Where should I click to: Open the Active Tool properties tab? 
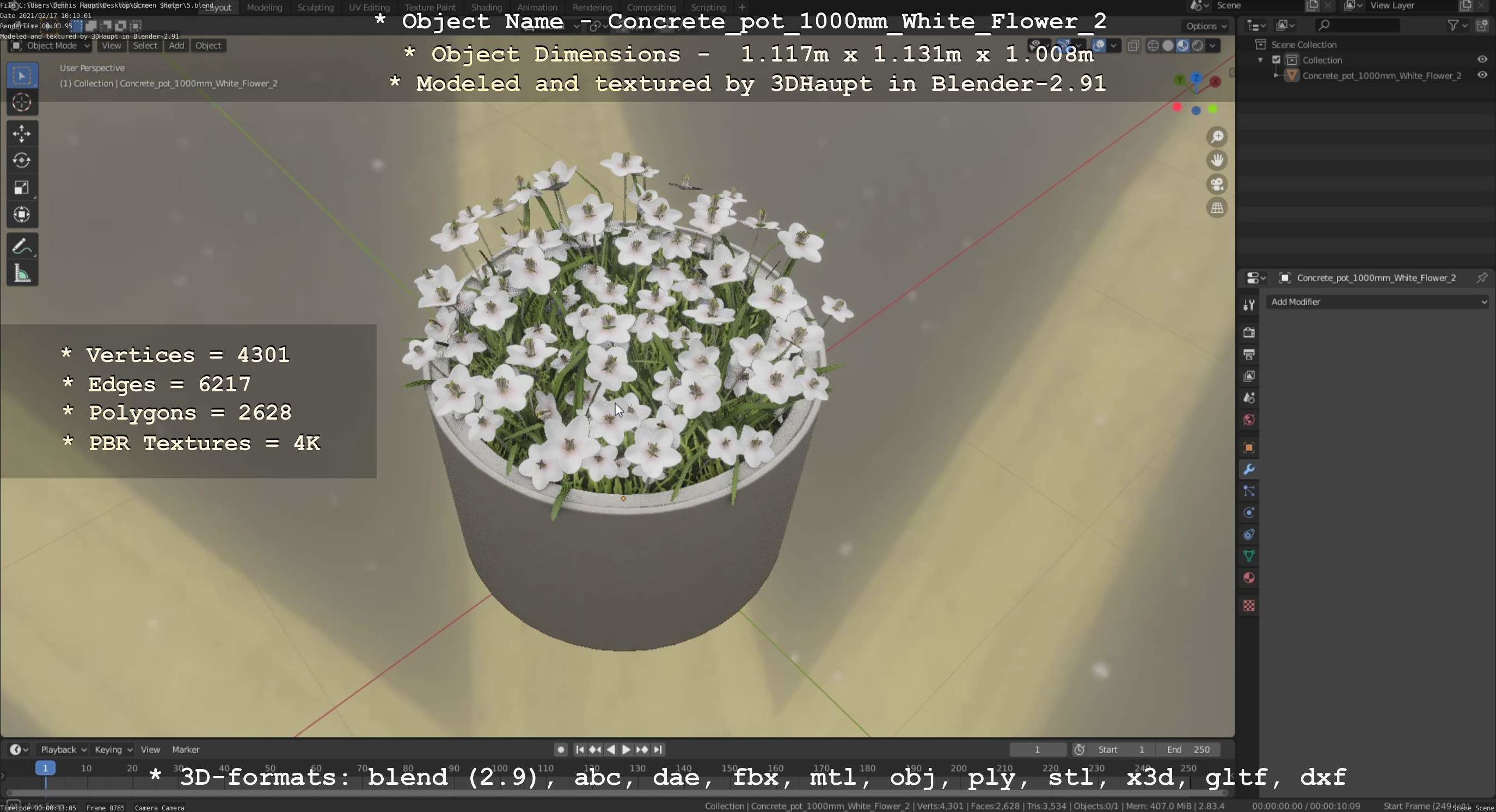tap(1249, 305)
